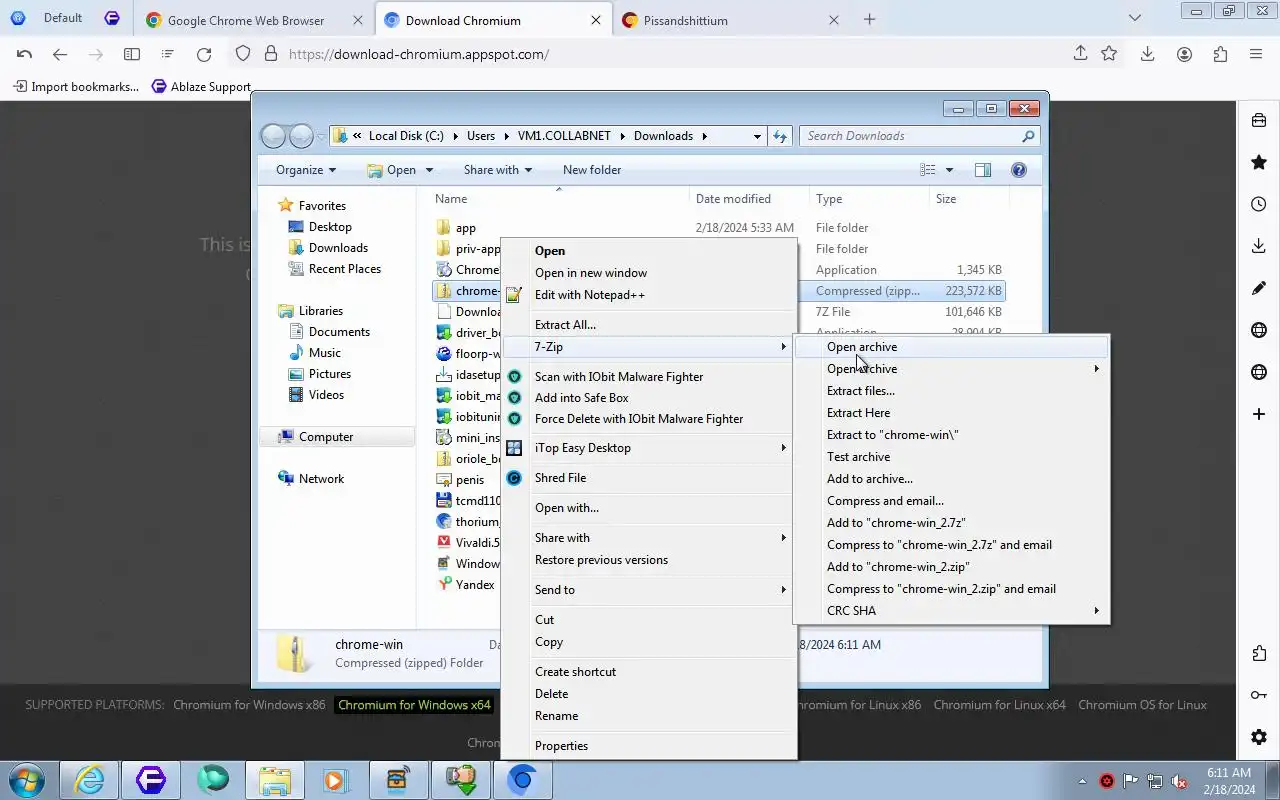Bookmark this page with the toolbar star
The height and width of the screenshot is (800, 1280).
(1109, 54)
